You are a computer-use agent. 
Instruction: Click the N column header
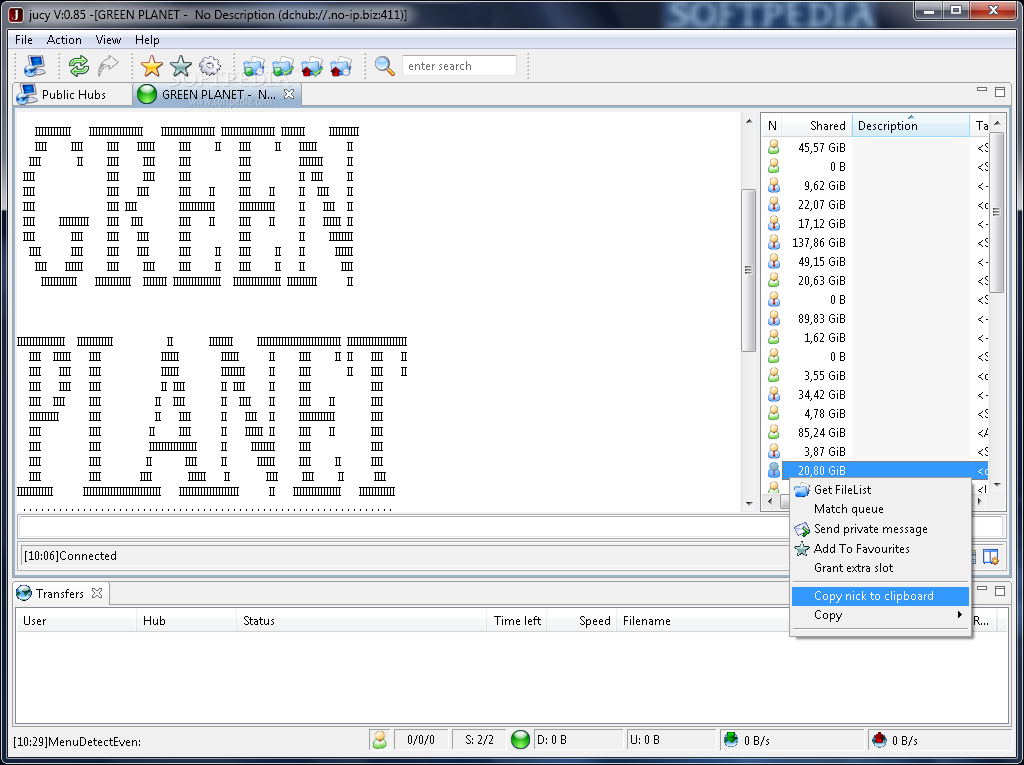772,125
